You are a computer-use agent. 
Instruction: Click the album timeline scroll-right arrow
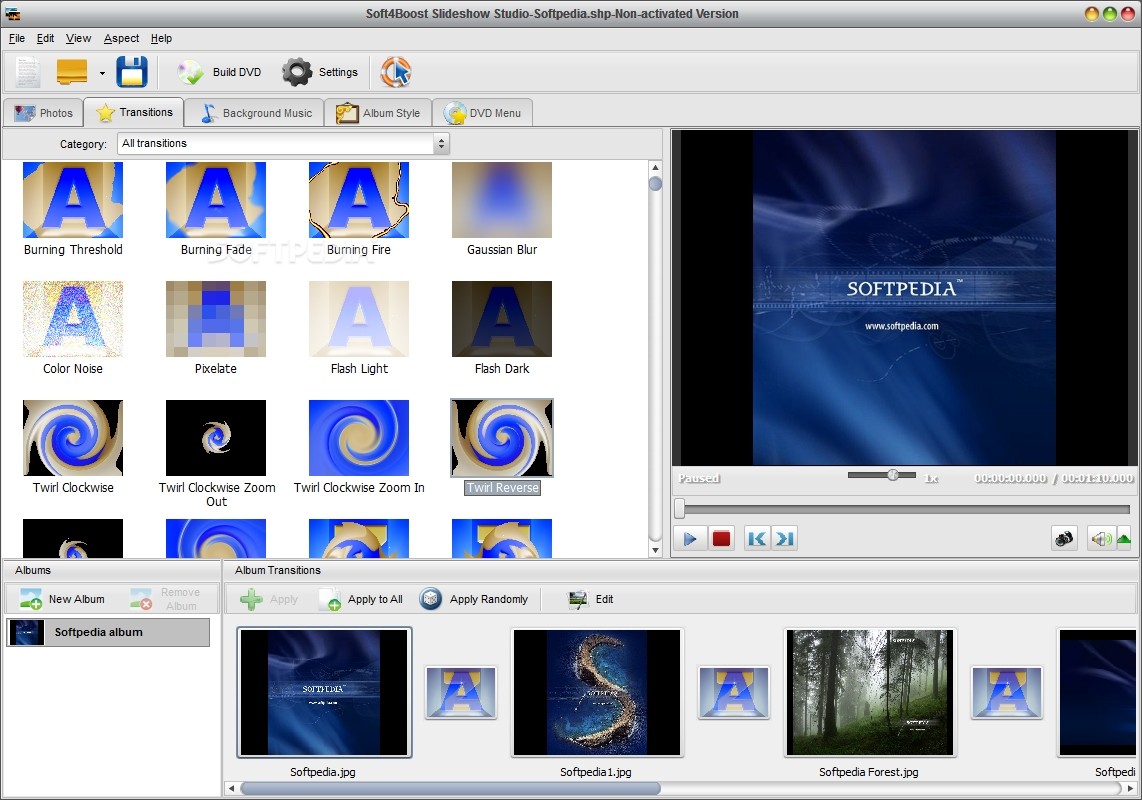(1130, 788)
